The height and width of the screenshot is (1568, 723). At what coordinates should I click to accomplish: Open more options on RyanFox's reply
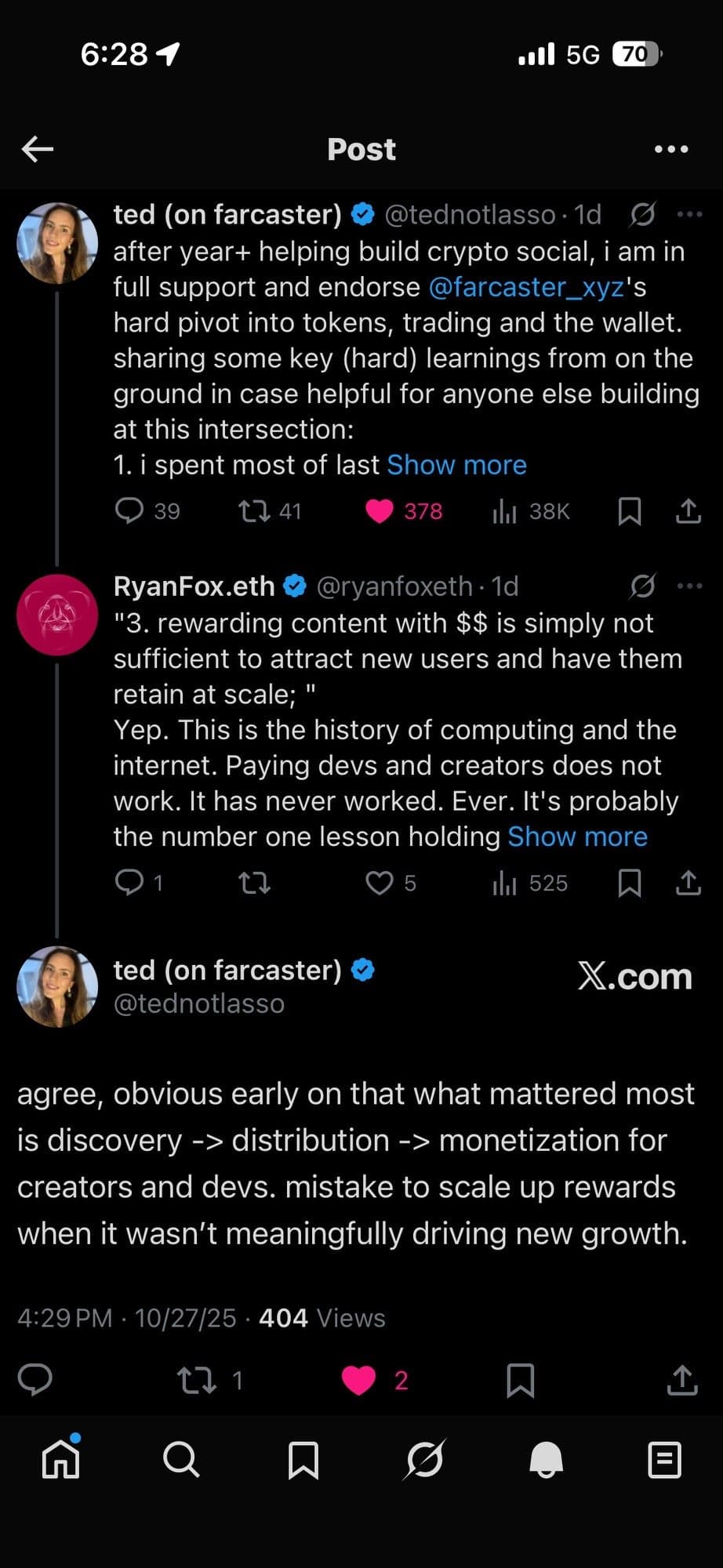tap(688, 585)
